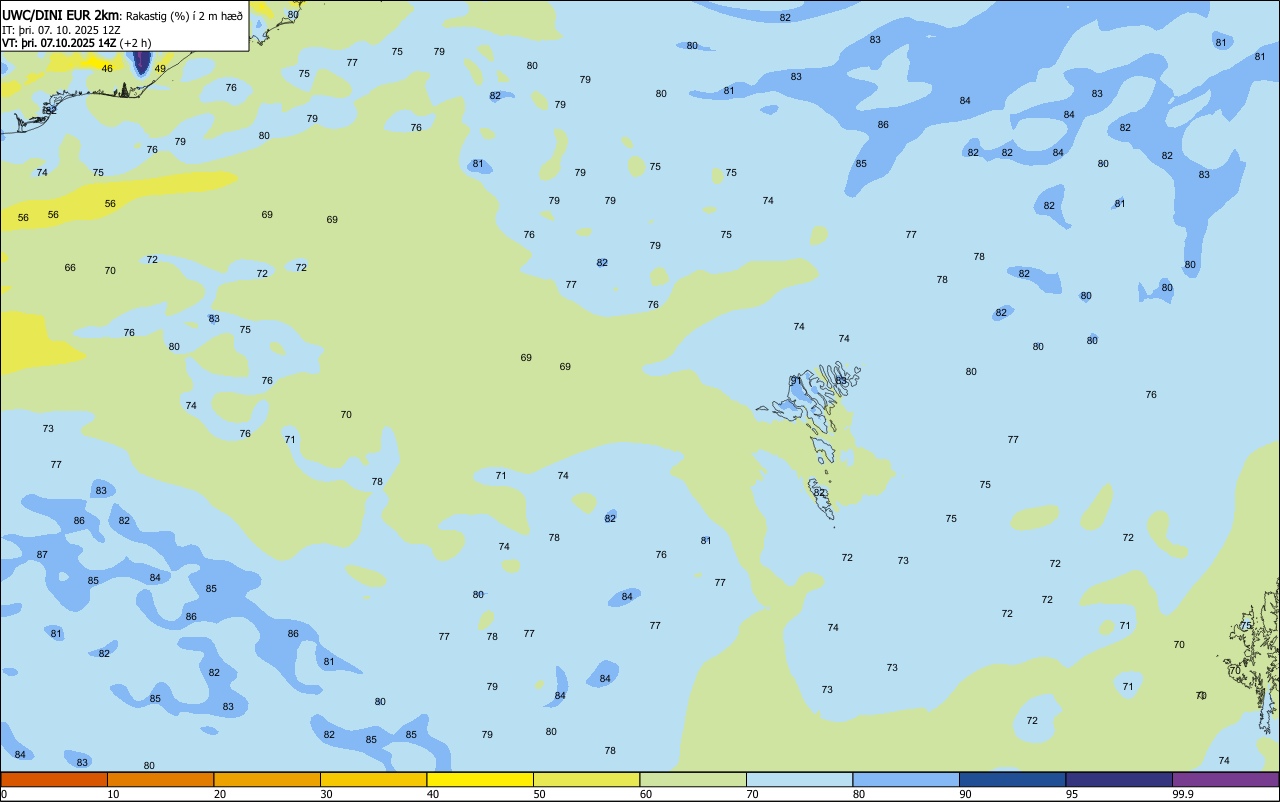Click the legend tick label "90"
The width and height of the screenshot is (1280, 802).
pos(965,794)
